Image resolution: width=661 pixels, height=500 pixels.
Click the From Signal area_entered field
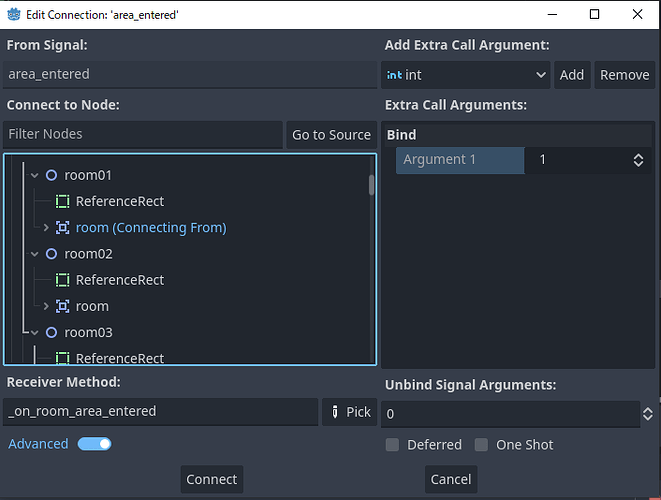(x=190, y=75)
